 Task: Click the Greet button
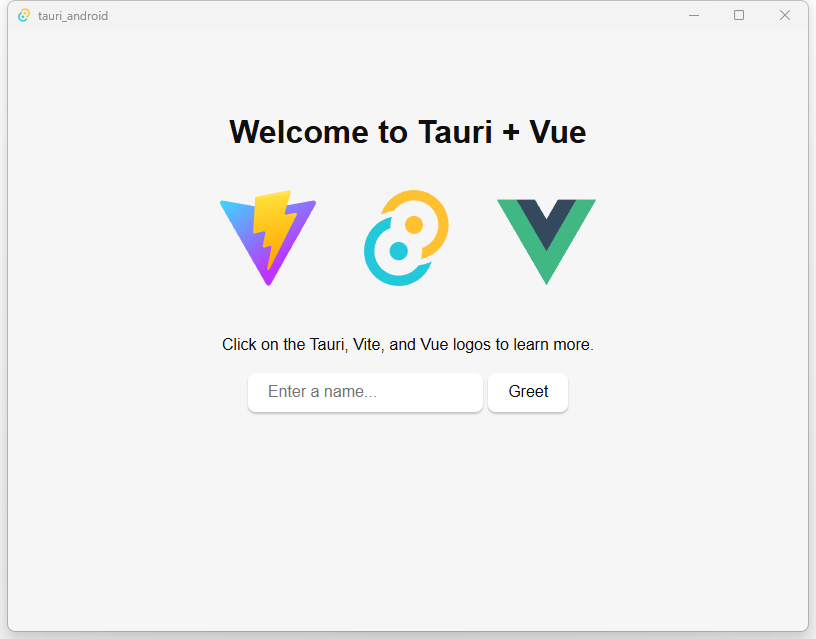tap(528, 392)
